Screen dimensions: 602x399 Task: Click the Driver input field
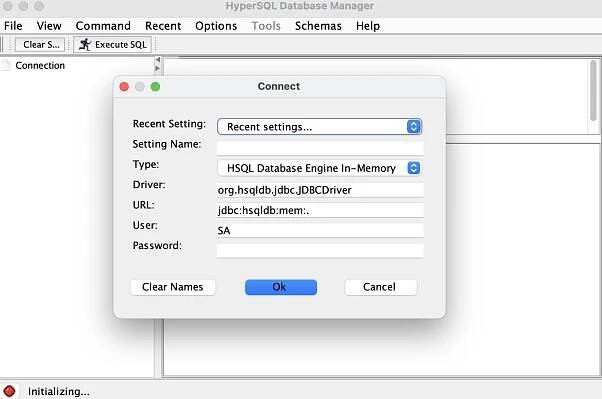point(320,190)
